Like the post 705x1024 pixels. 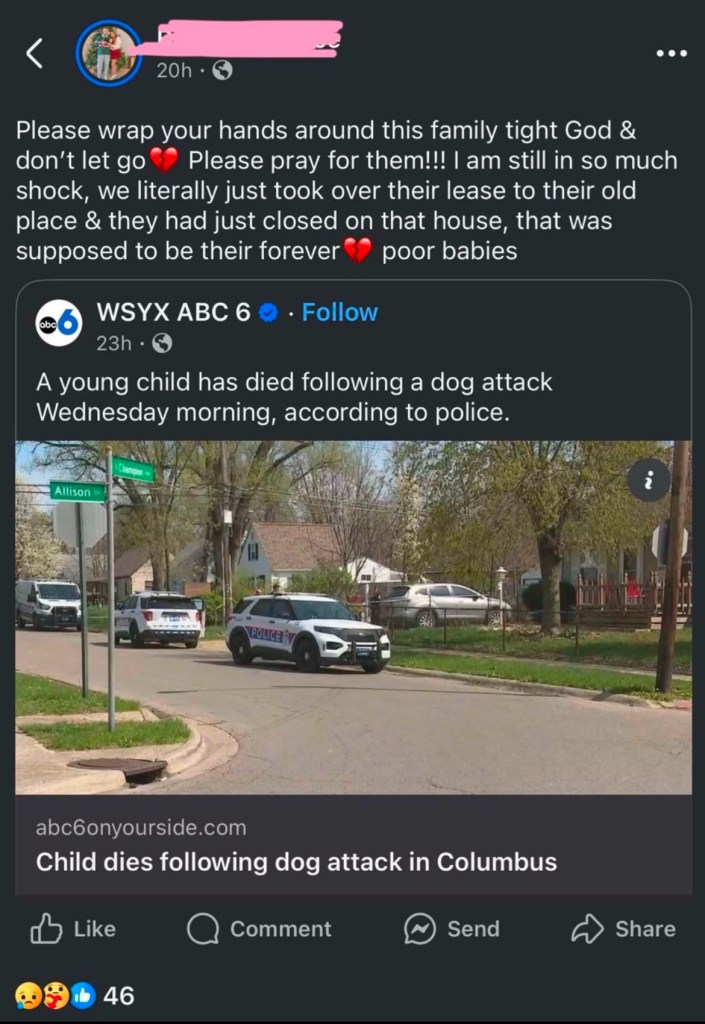click(74, 929)
